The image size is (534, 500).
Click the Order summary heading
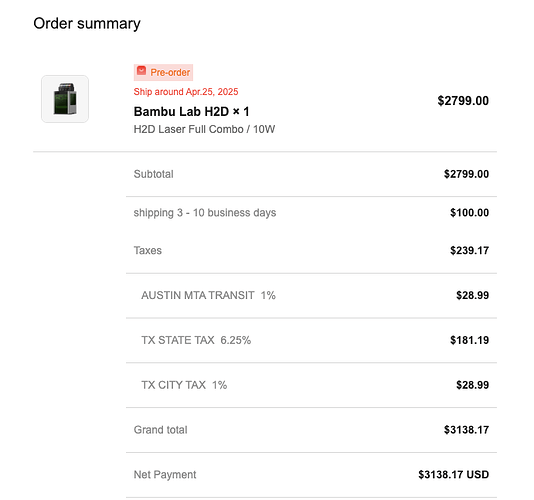[x=87, y=24]
